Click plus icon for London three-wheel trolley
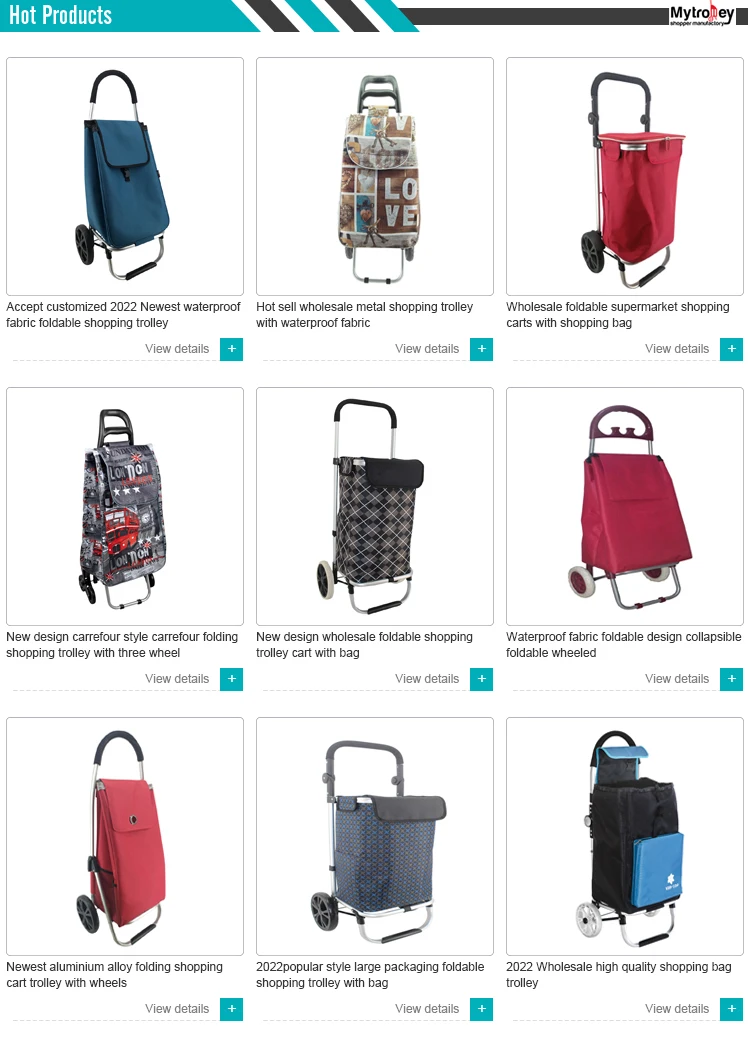This screenshot has height=1059, width=748. 232,679
